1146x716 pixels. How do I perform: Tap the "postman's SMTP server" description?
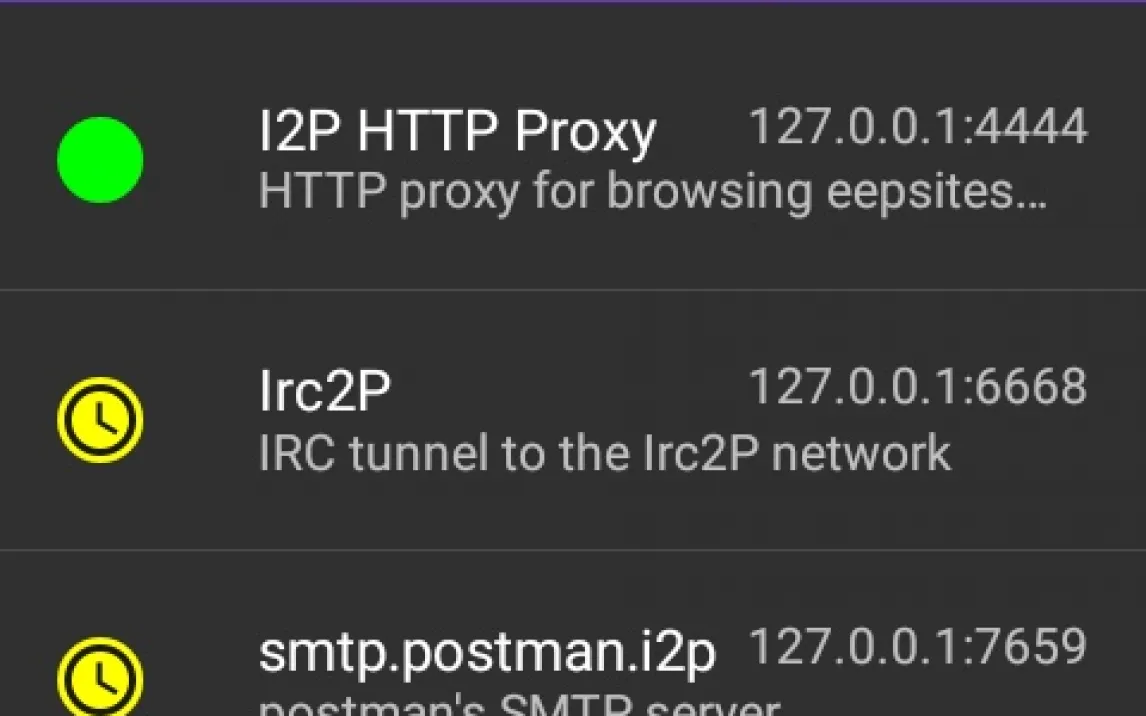pyautogui.click(x=518, y=705)
